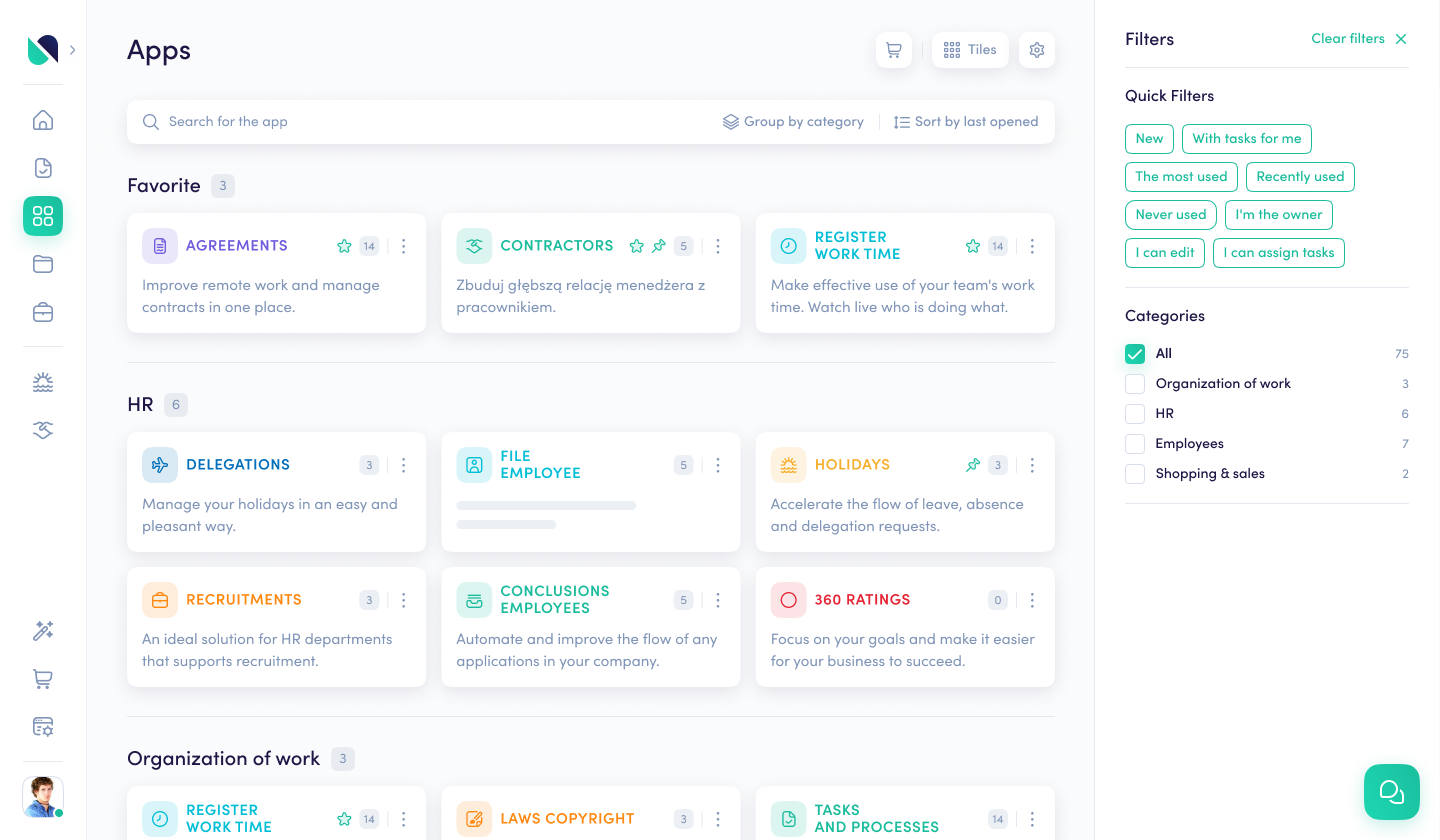
Task: Click the Search for the app field
Action: click(x=425, y=122)
